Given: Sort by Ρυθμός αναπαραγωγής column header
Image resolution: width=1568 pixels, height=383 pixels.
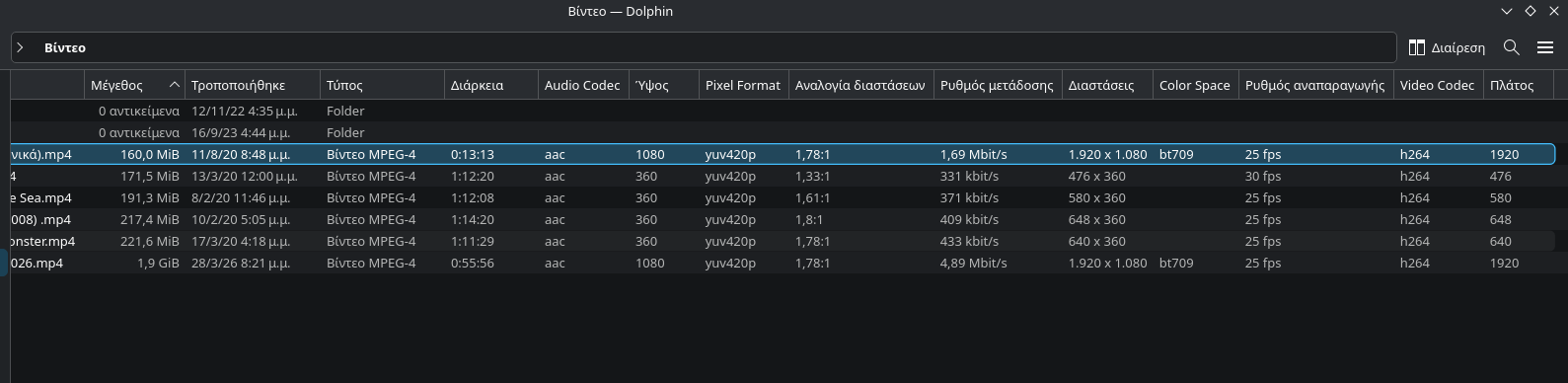Looking at the screenshot, I should (x=1315, y=85).
